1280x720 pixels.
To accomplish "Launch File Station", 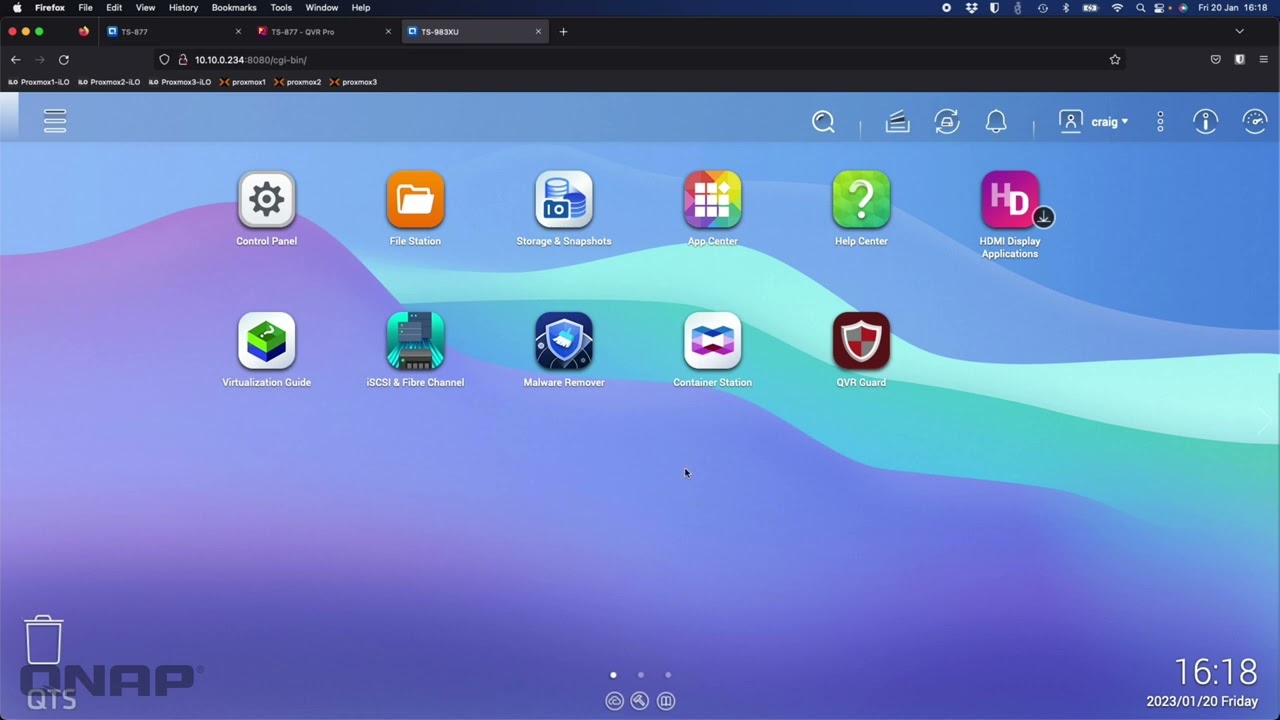I will pyautogui.click(x=415, y=200).
